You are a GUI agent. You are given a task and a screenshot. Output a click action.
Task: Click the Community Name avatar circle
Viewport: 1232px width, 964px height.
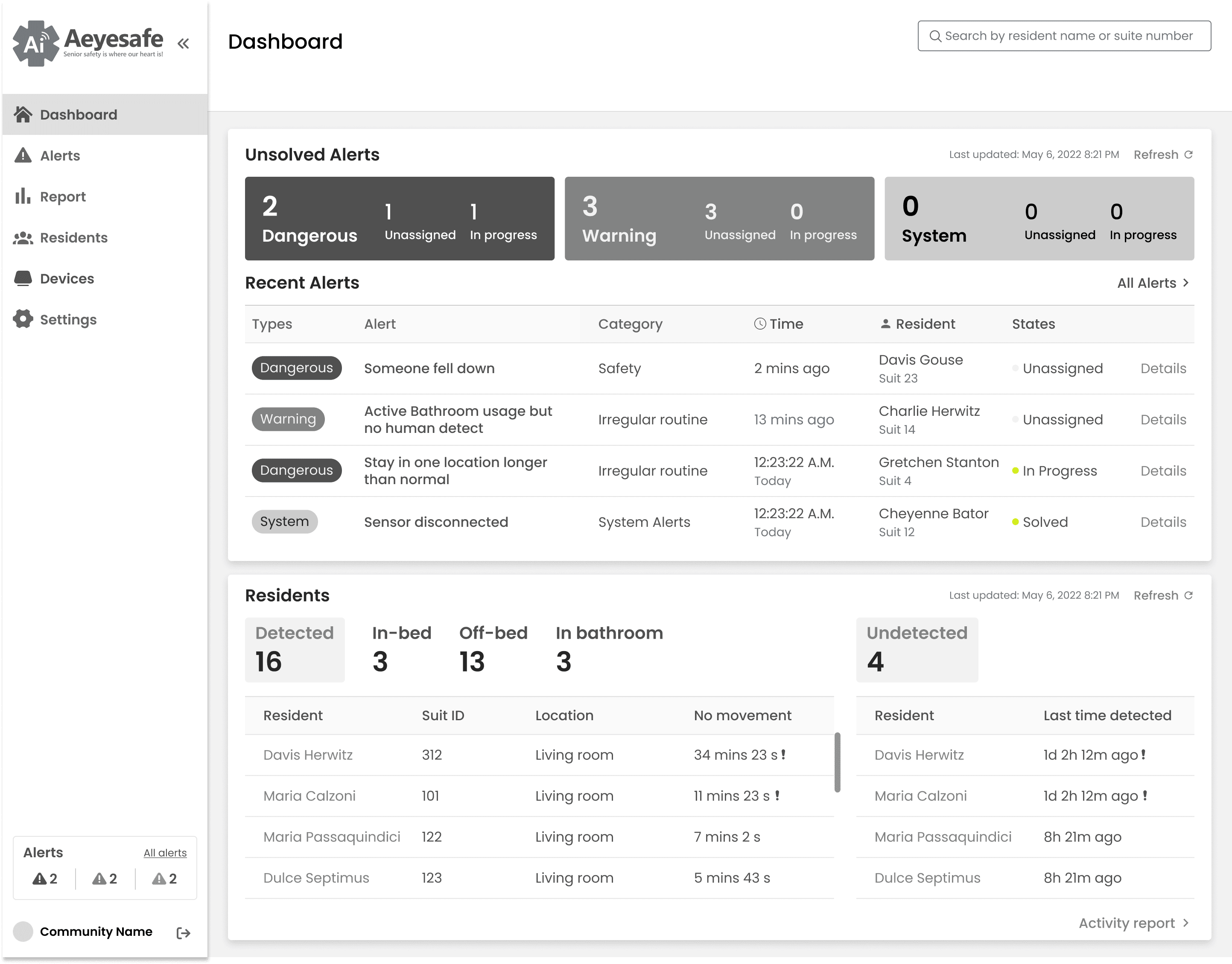(x=23, y=931)
